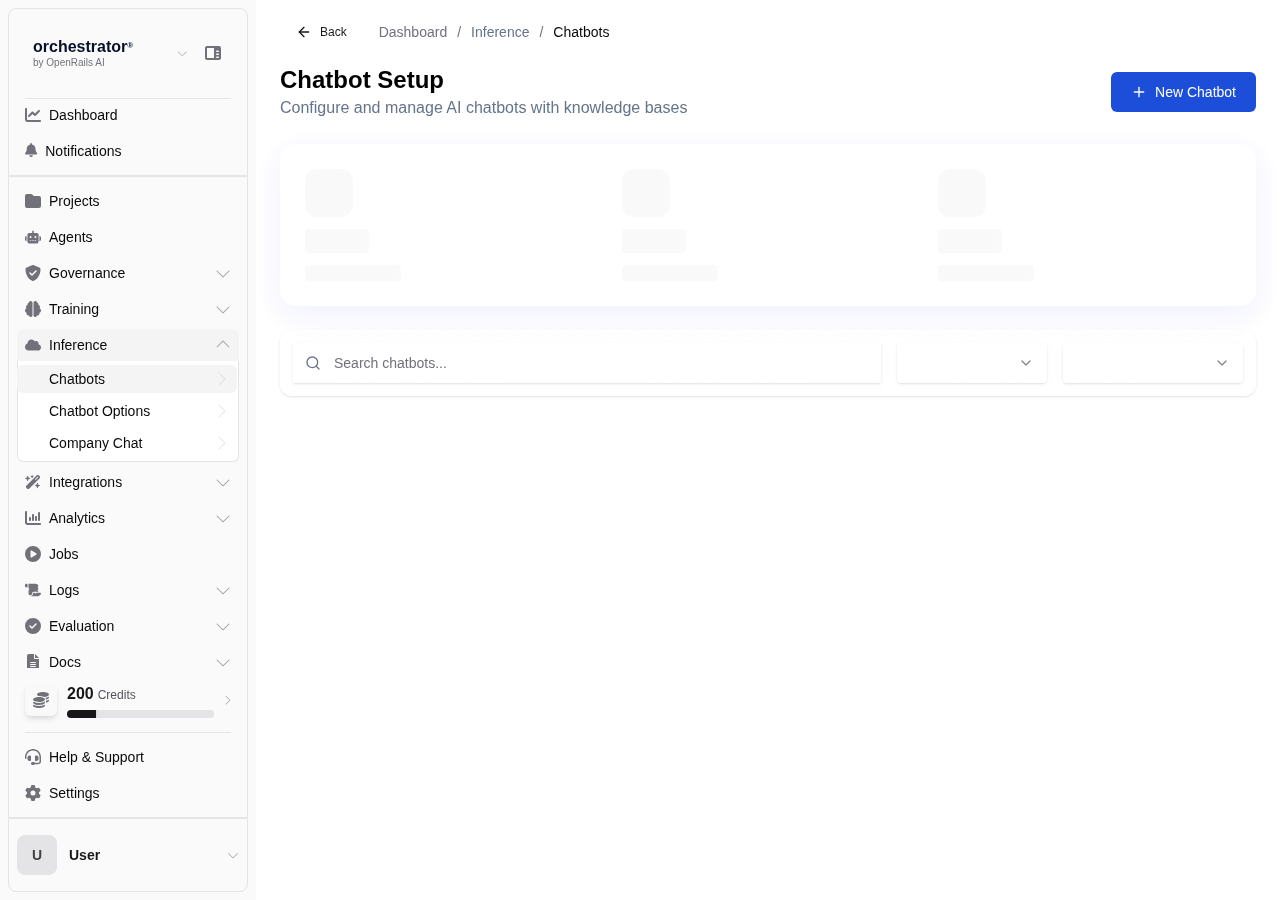The image size is (1280, 900).
Task: Click the Governance shield icon
Action: pyautogui.click(x=33, y=273)
